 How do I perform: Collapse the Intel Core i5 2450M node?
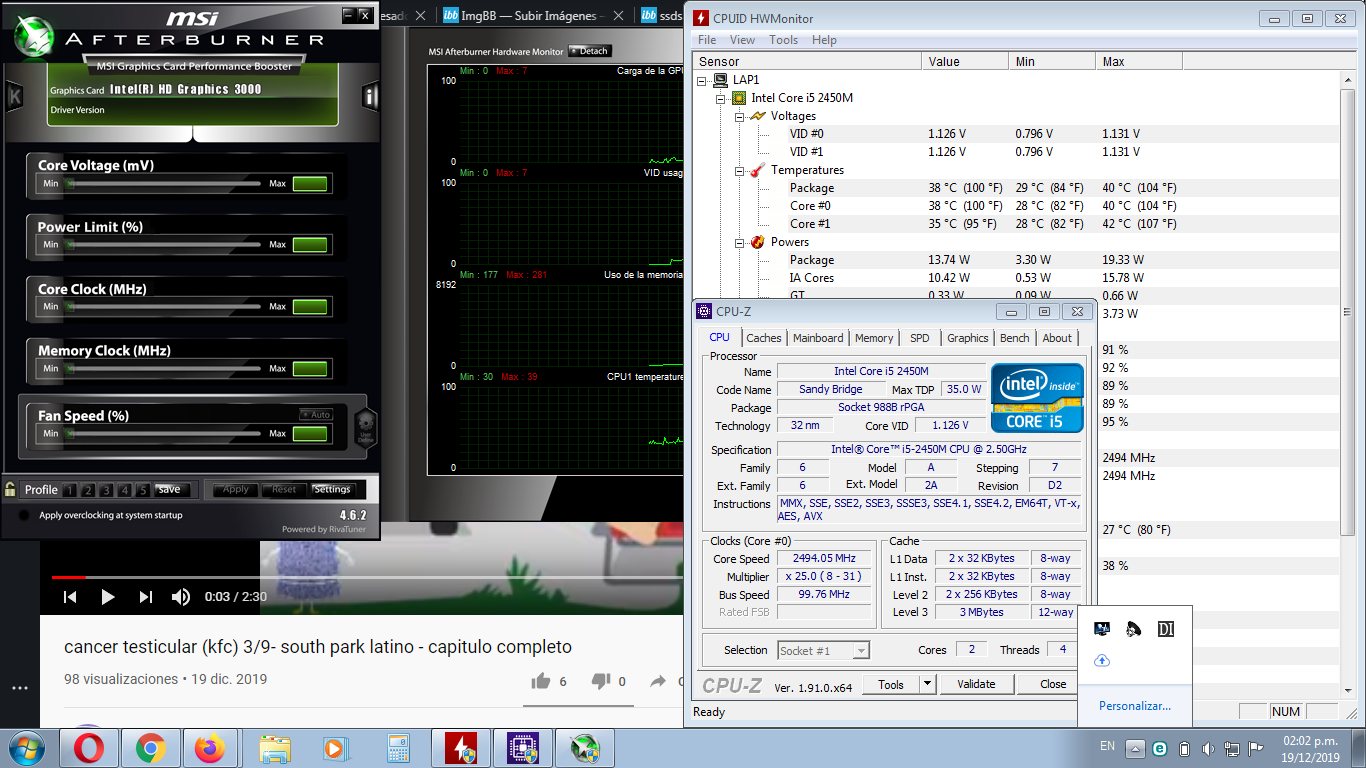tap(721, 98)
